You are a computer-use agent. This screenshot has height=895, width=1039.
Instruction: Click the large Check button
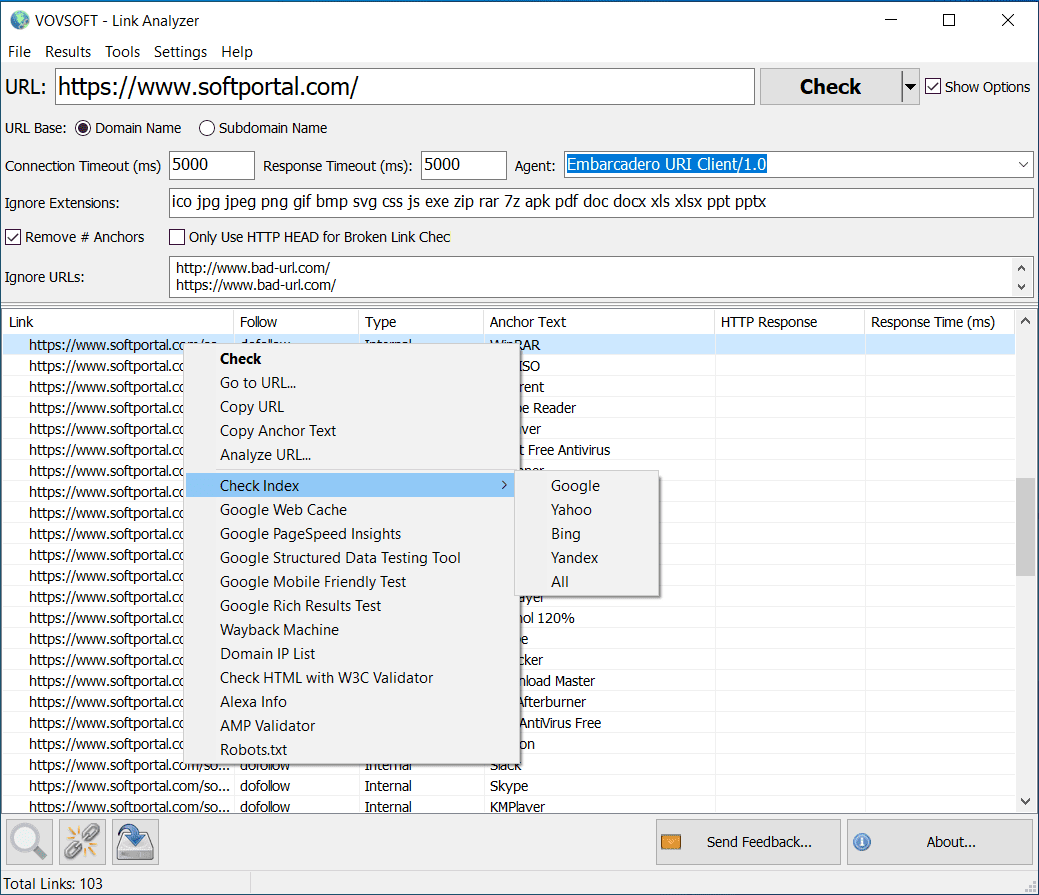tap(830, 87)
